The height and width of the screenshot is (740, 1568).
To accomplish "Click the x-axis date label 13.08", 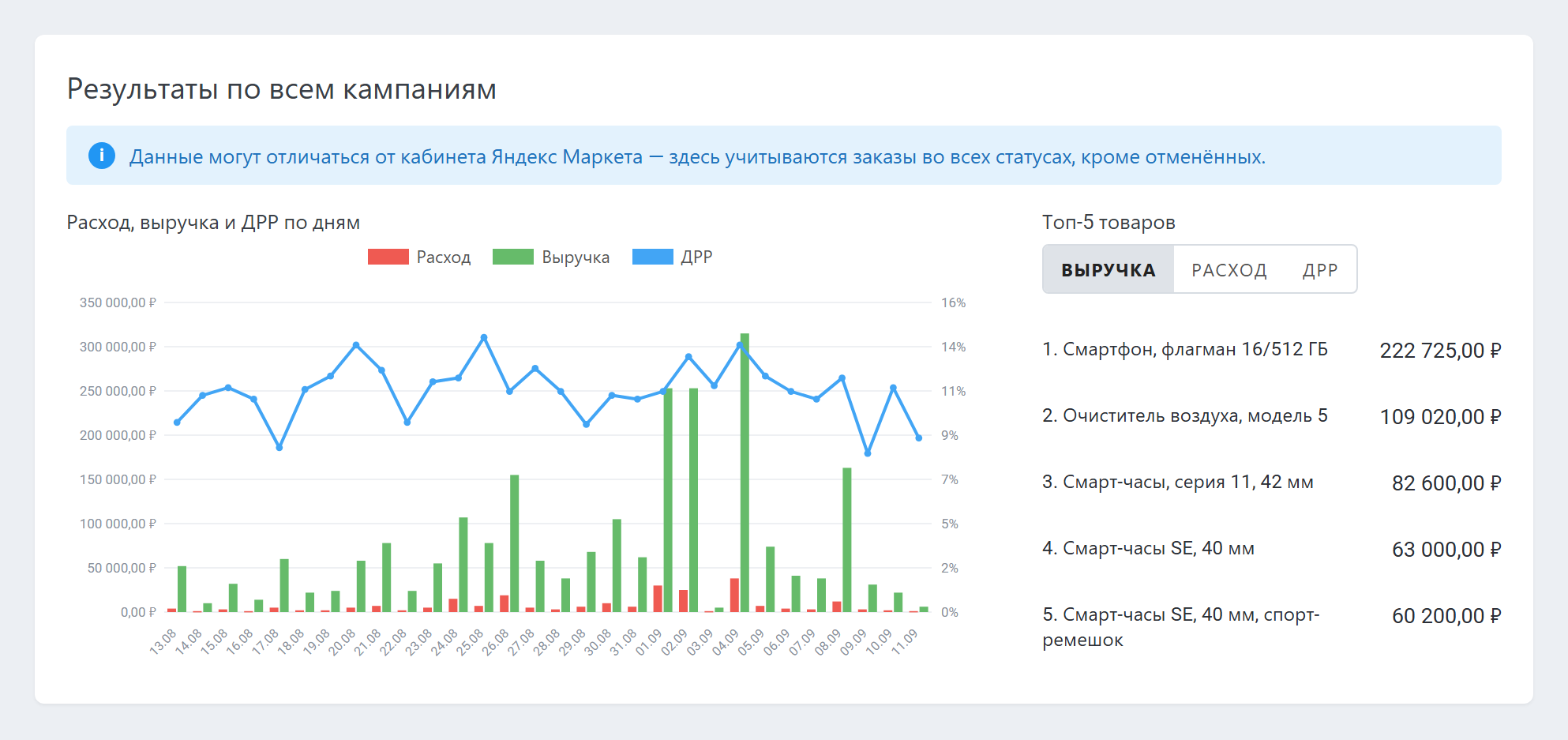I will pyautogui.click(x=163, y=641).
